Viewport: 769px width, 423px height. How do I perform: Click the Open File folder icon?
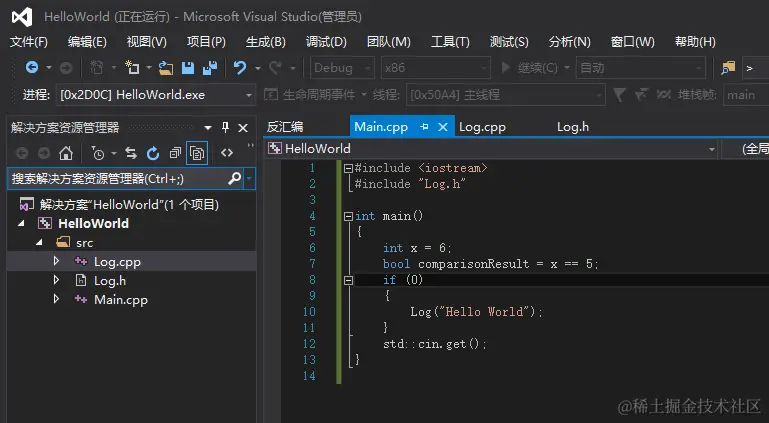166,68
